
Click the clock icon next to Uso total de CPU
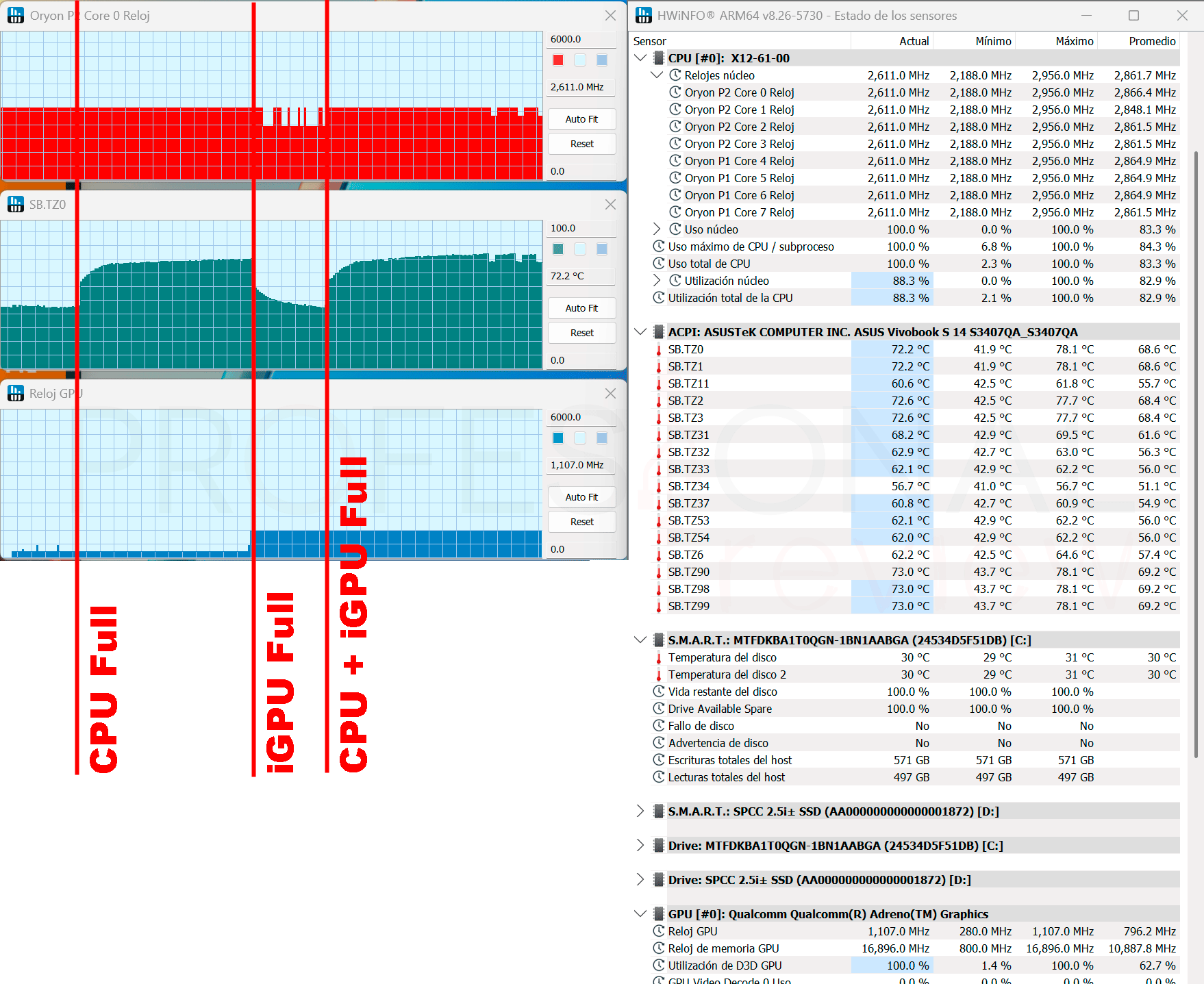(659, 264)
